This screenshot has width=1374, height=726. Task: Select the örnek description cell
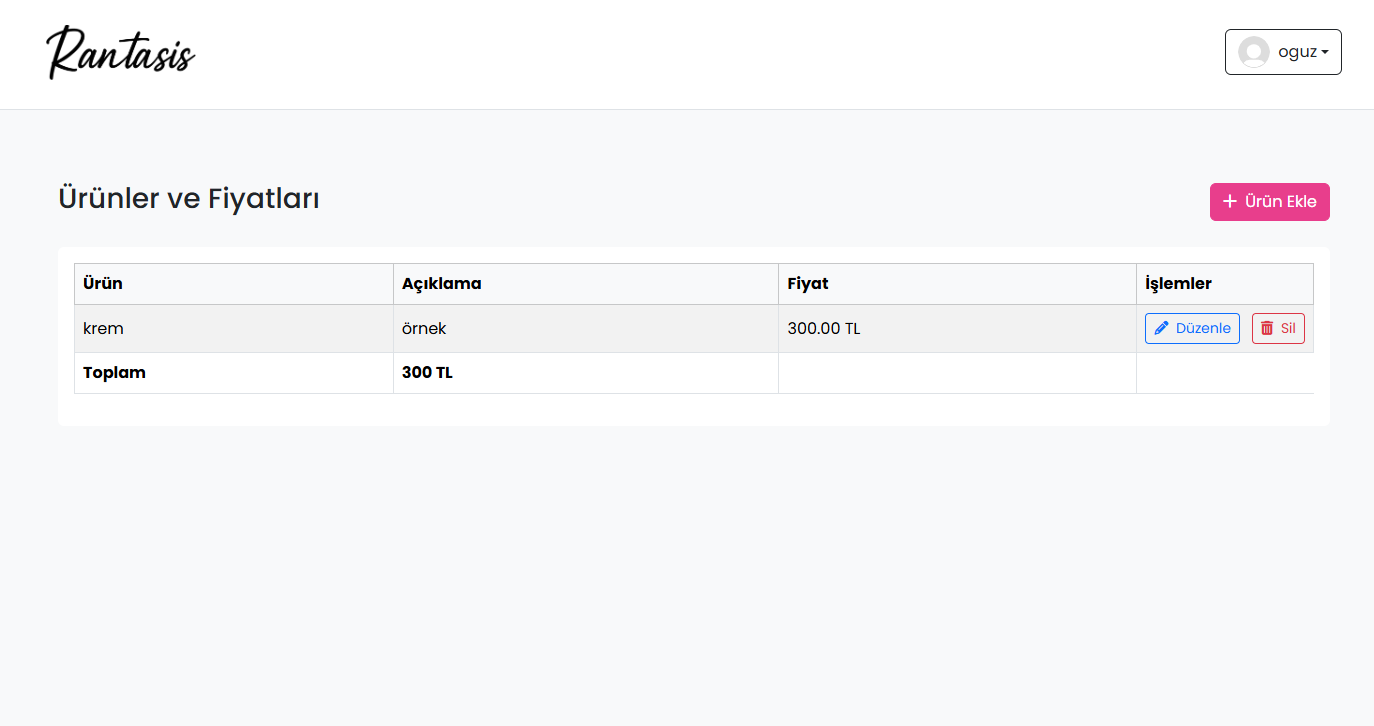point(424,329)
